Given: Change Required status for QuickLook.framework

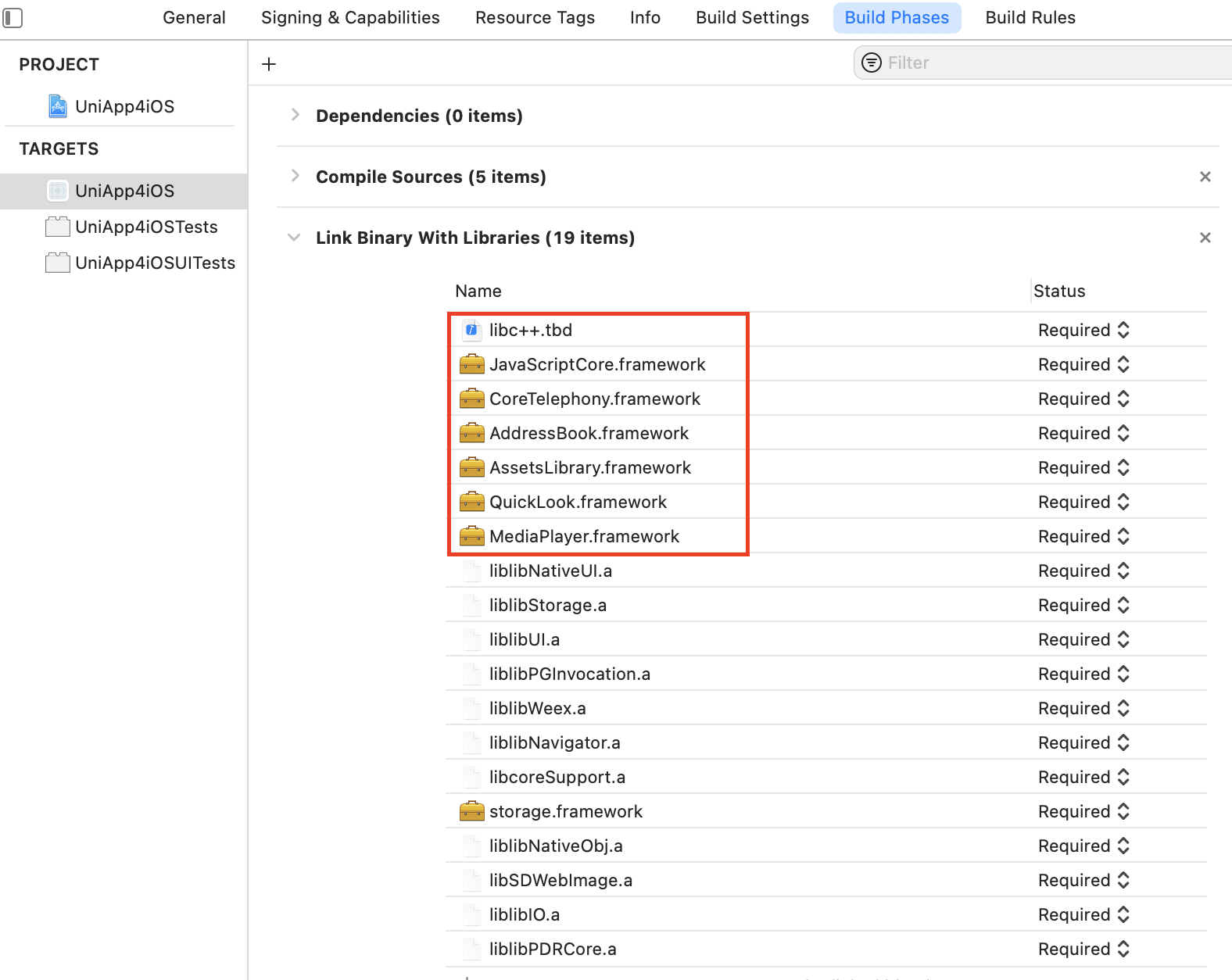Looking at the screenshot, I should click(x=1083, y=502).
